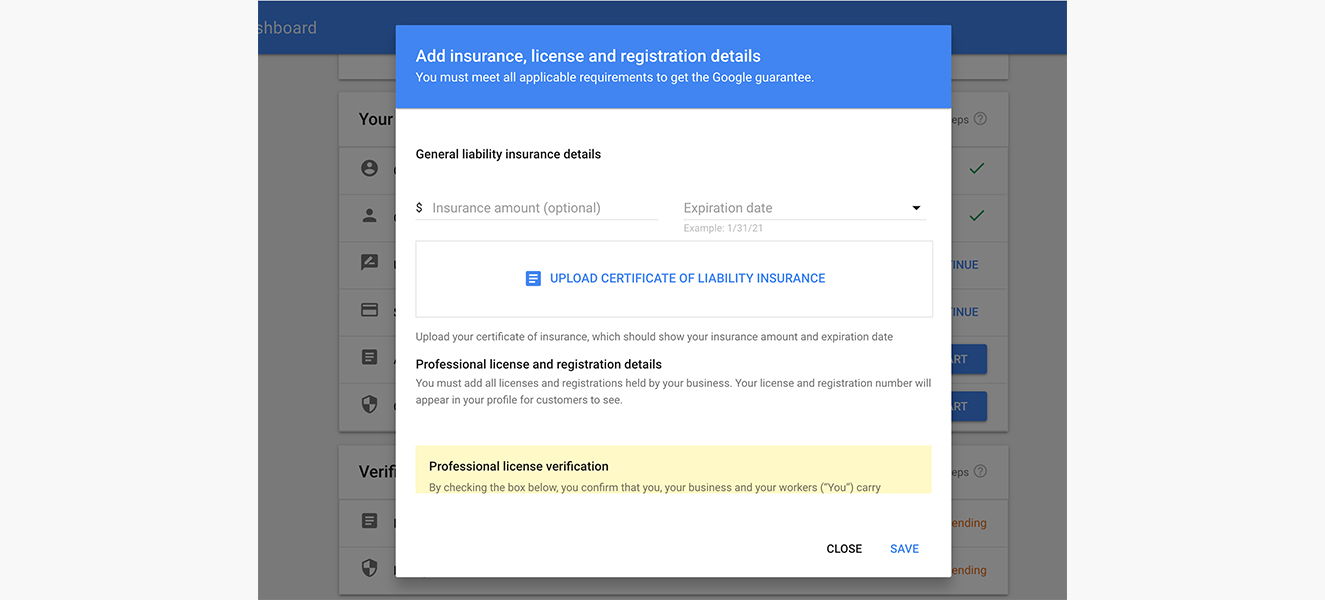Image resolution: width=1325 pixels, height=600 pixels.
Task: Upload certificate of liability insurance
Action: click(687, 277)
